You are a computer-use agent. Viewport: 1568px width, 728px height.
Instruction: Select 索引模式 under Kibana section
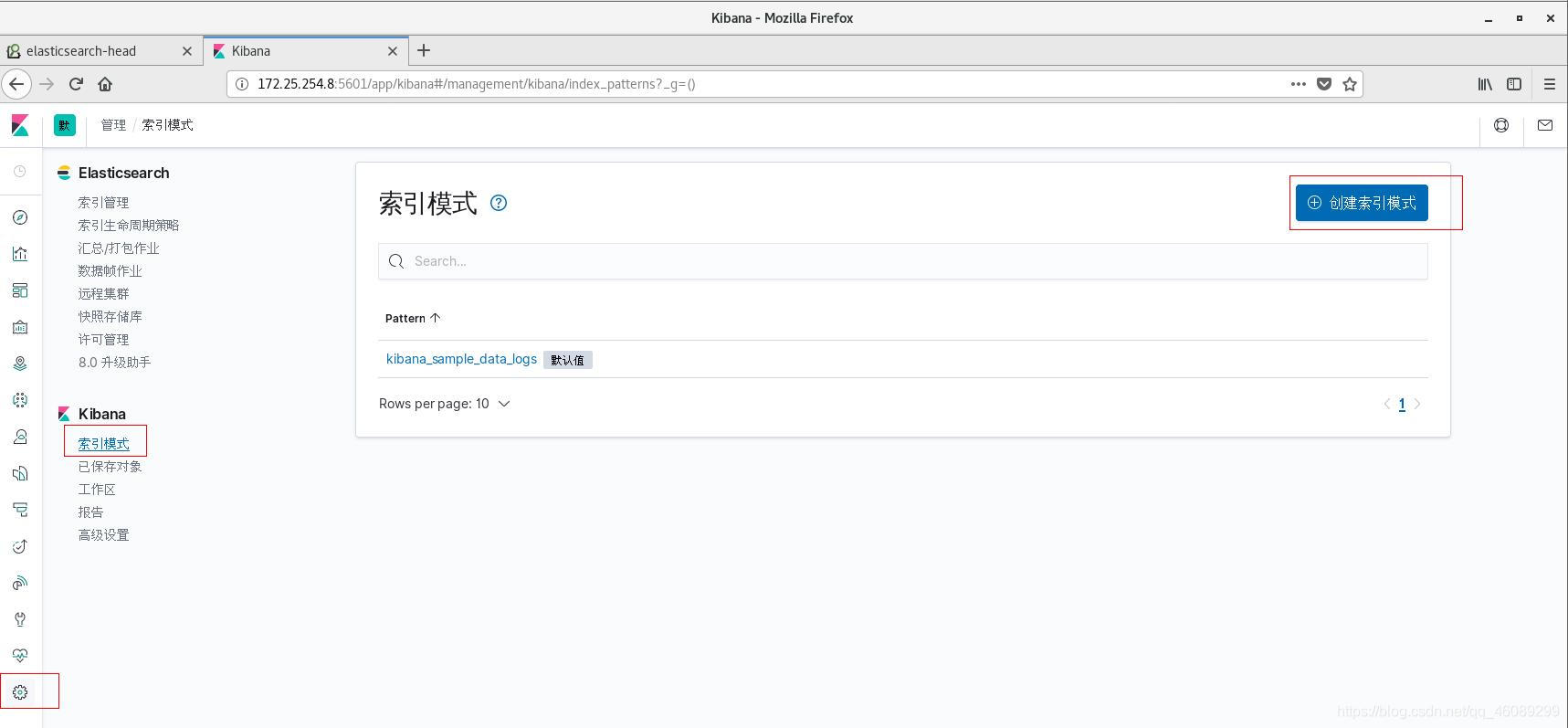(x=103, y=444)
